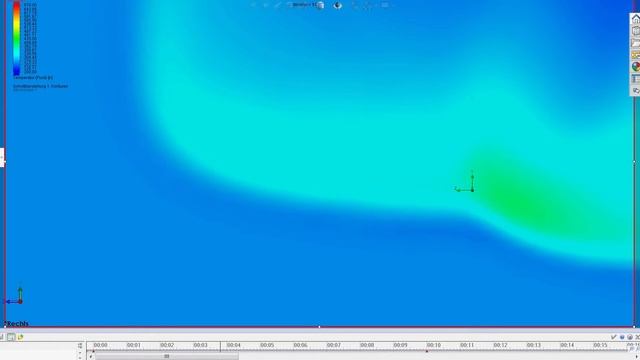Click the square icon beside yellow key icon

coord(11,337)
